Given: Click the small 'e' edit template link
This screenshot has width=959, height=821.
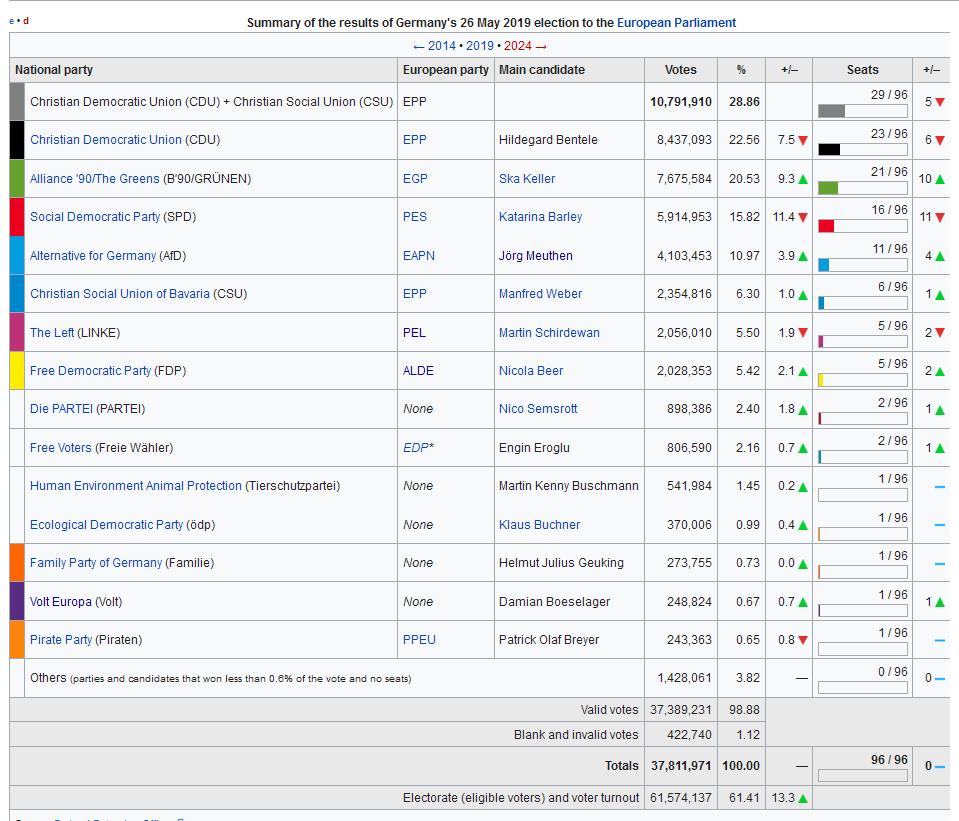Looking at the screenshot, I should click(12, 21).
